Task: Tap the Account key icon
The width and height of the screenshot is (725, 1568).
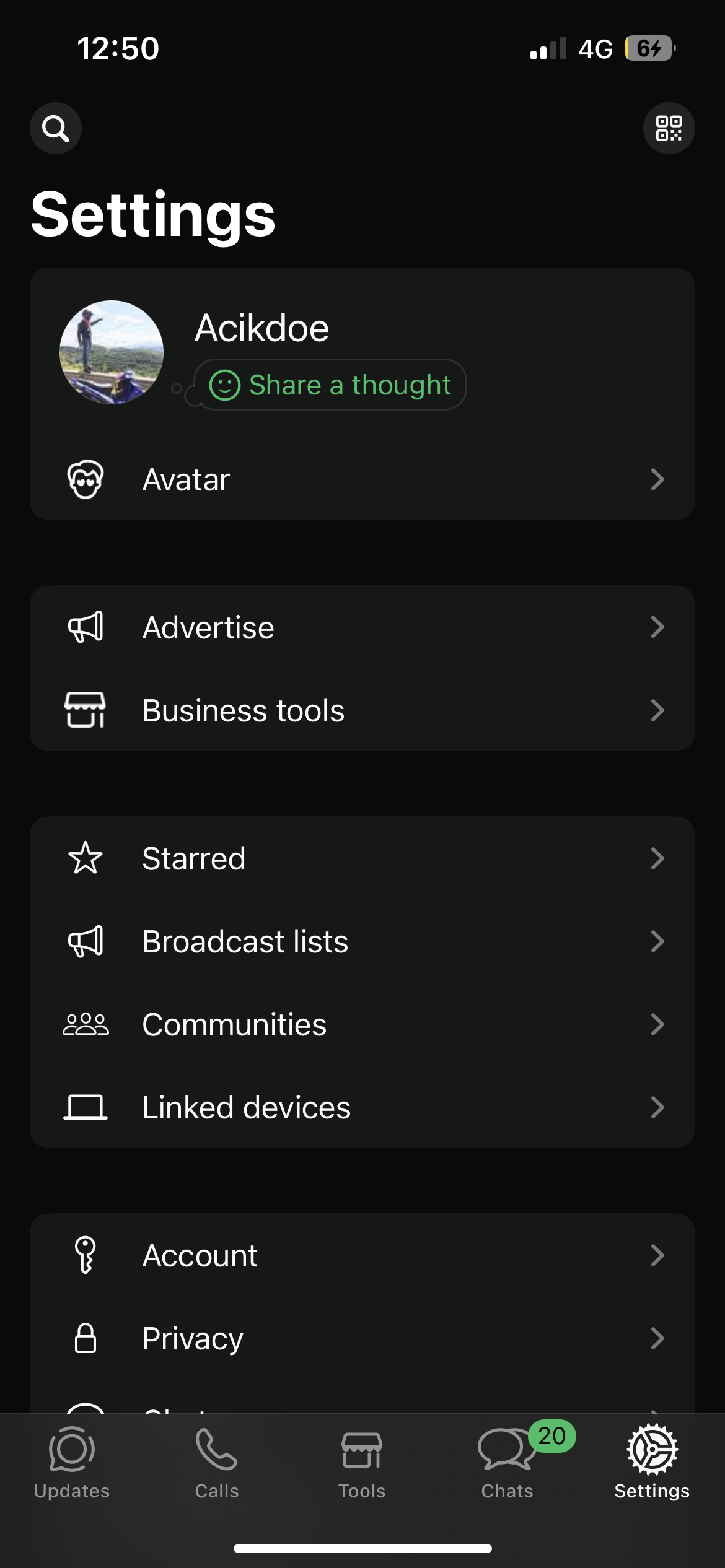Action: pos(86,1255)
